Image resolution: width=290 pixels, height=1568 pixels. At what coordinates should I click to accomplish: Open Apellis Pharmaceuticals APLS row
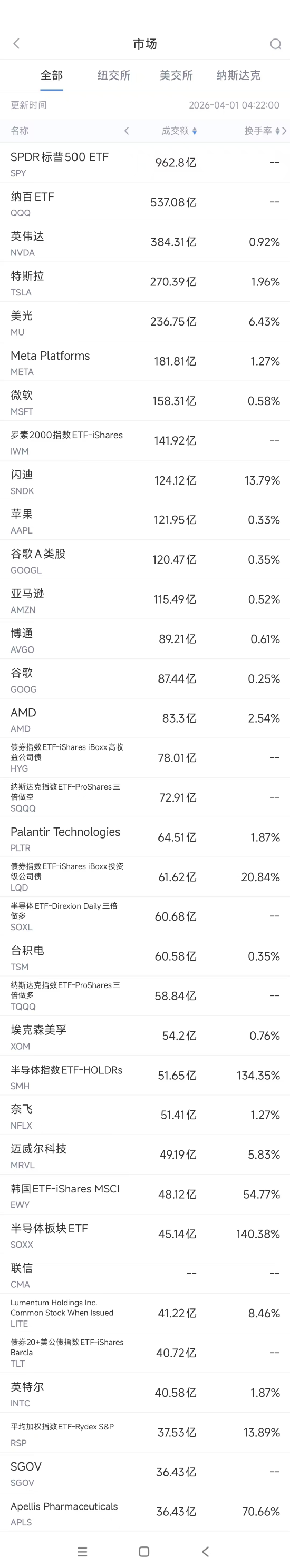point(145,1512)
